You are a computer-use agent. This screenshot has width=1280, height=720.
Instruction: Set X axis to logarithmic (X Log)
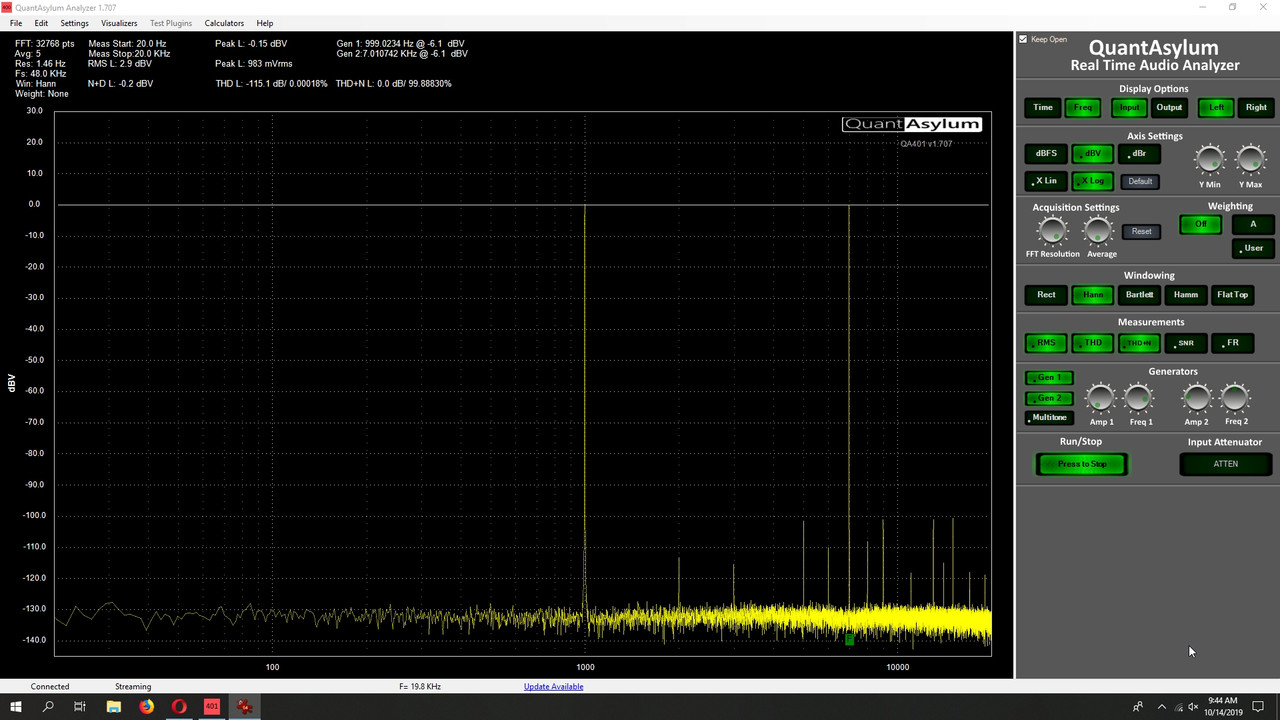1093,181
